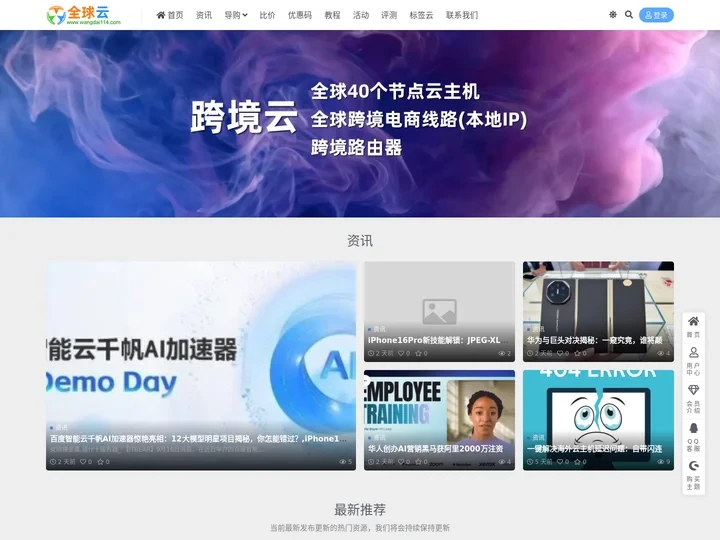
Task: Click the 资讯 section heading
Action: (360, 241)
